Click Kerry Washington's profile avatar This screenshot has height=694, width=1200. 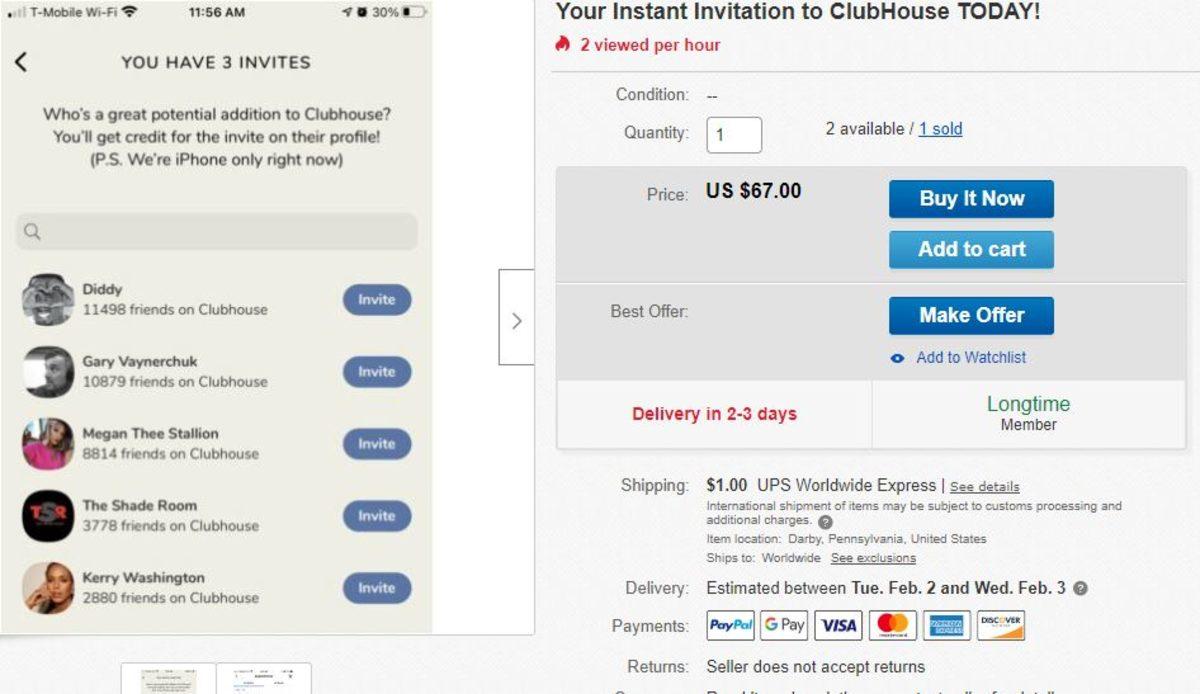(48, 588)
